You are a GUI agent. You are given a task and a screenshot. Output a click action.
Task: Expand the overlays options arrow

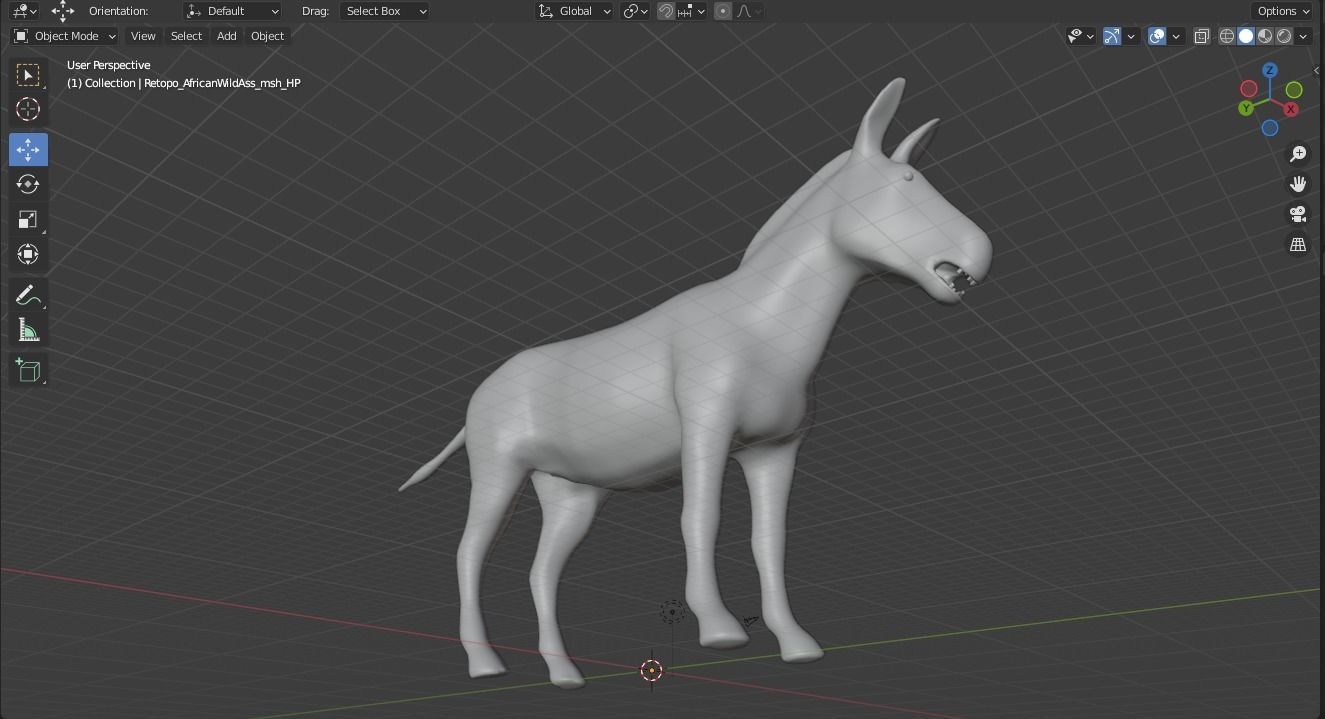tap(1177, 36)
